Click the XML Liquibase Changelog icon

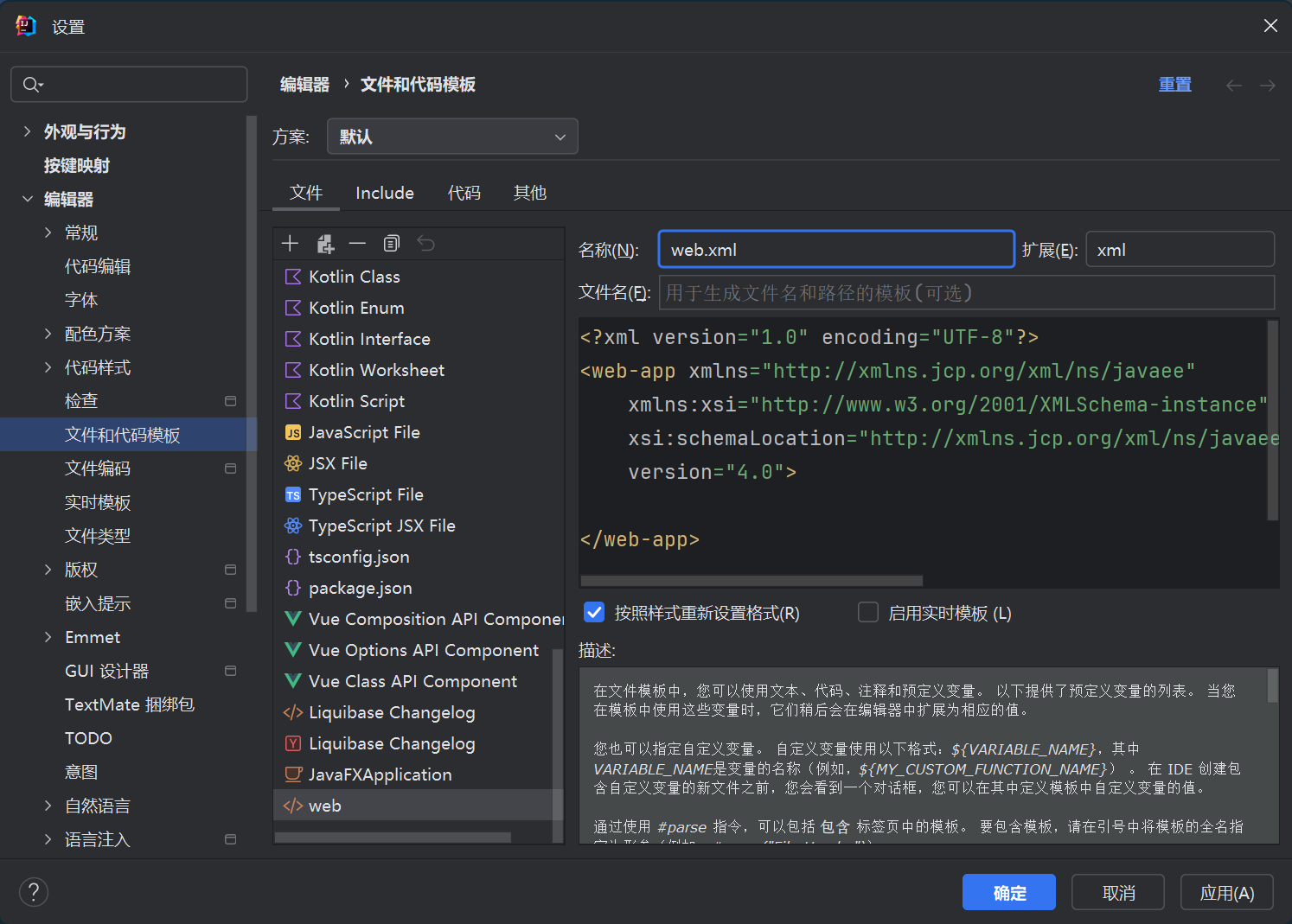(x=293, y=712)
